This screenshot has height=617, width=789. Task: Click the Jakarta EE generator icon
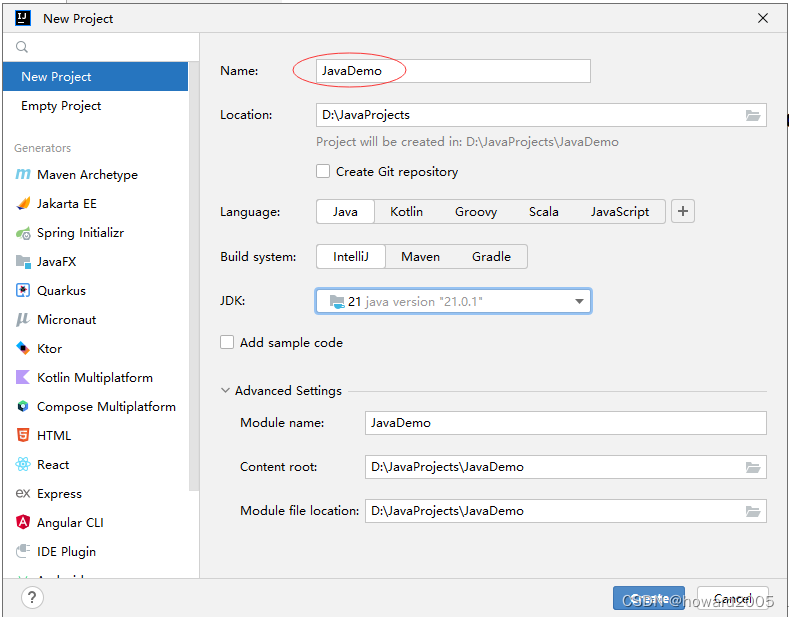point(23,203)
